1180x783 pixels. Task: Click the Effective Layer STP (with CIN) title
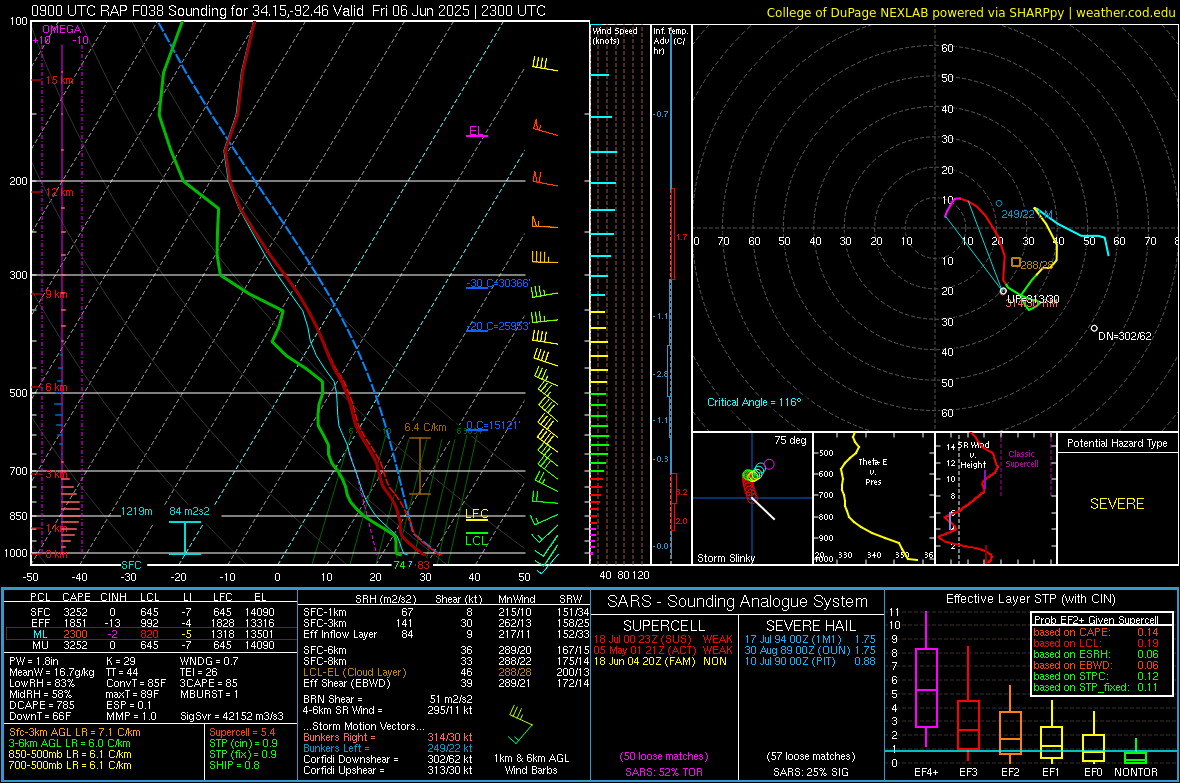tap(1031, 599)
